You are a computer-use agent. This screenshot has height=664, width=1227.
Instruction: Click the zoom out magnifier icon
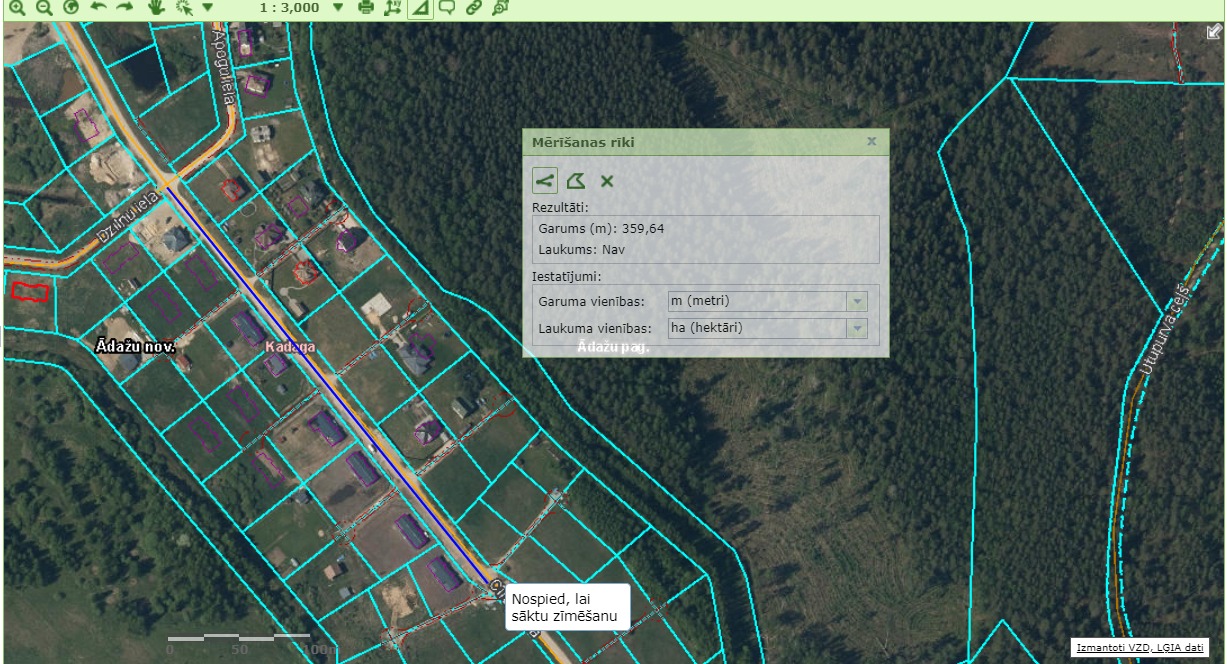43,8
